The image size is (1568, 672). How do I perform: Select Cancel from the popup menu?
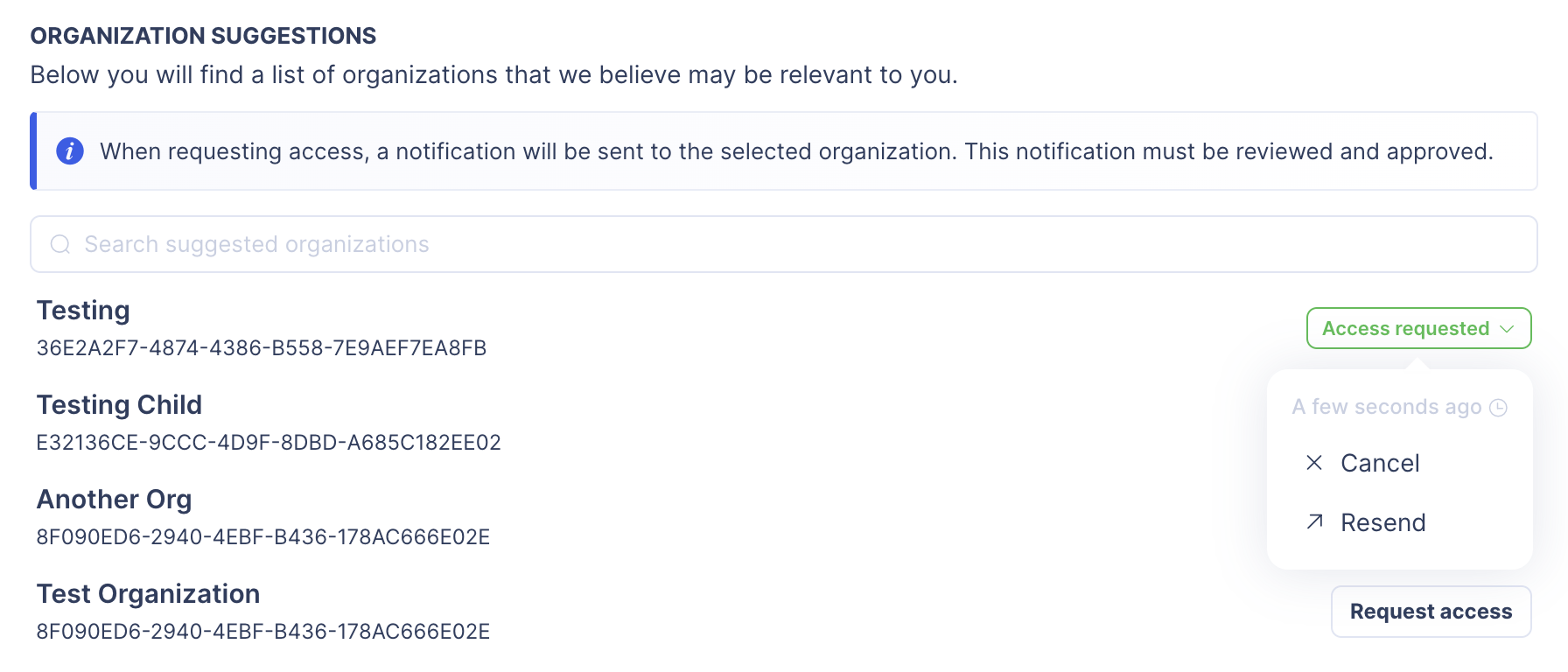click(x=1380, y=463)
